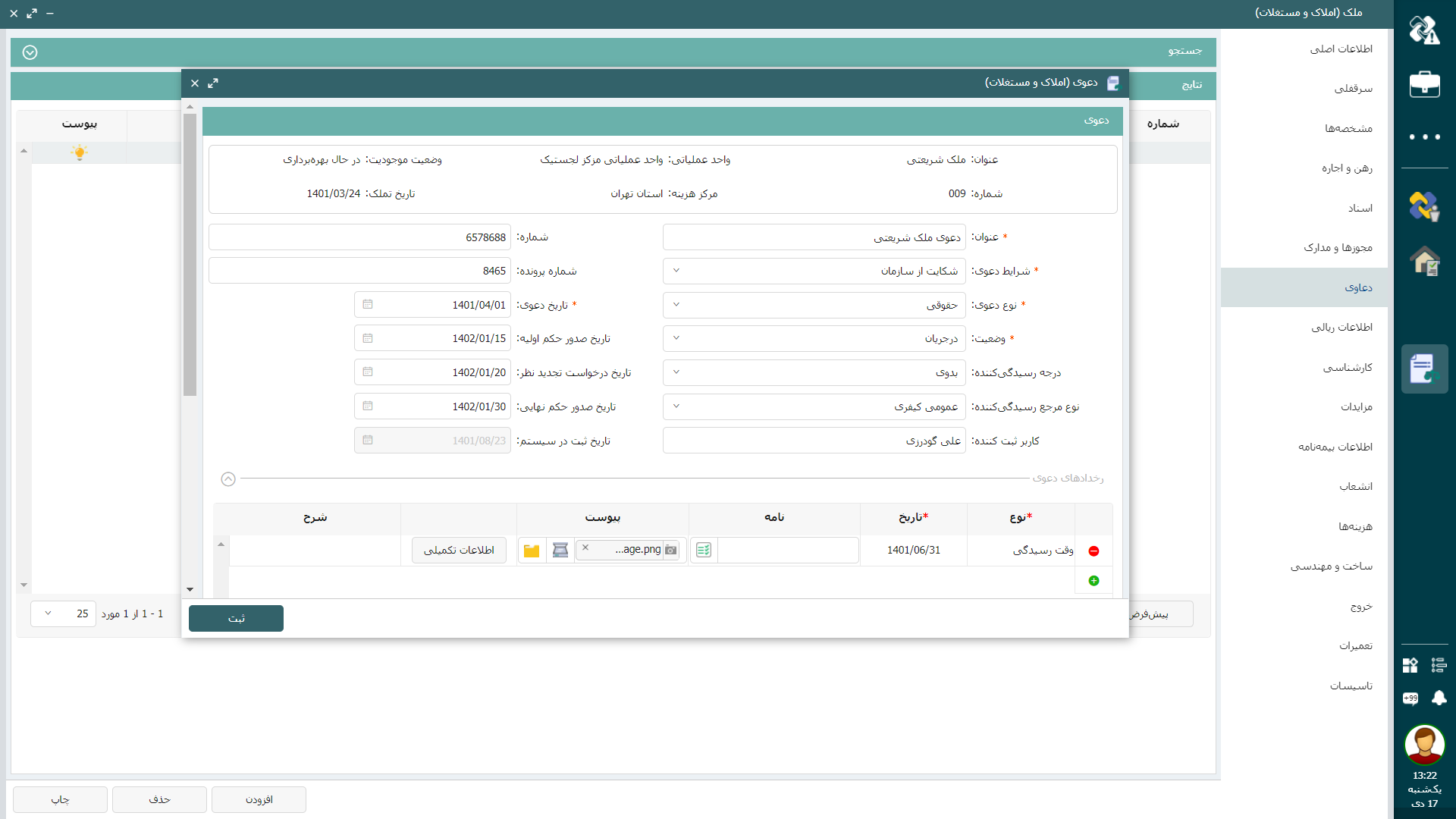
Task: Click the green add-row plus icon
Action: coord(1094,581)
